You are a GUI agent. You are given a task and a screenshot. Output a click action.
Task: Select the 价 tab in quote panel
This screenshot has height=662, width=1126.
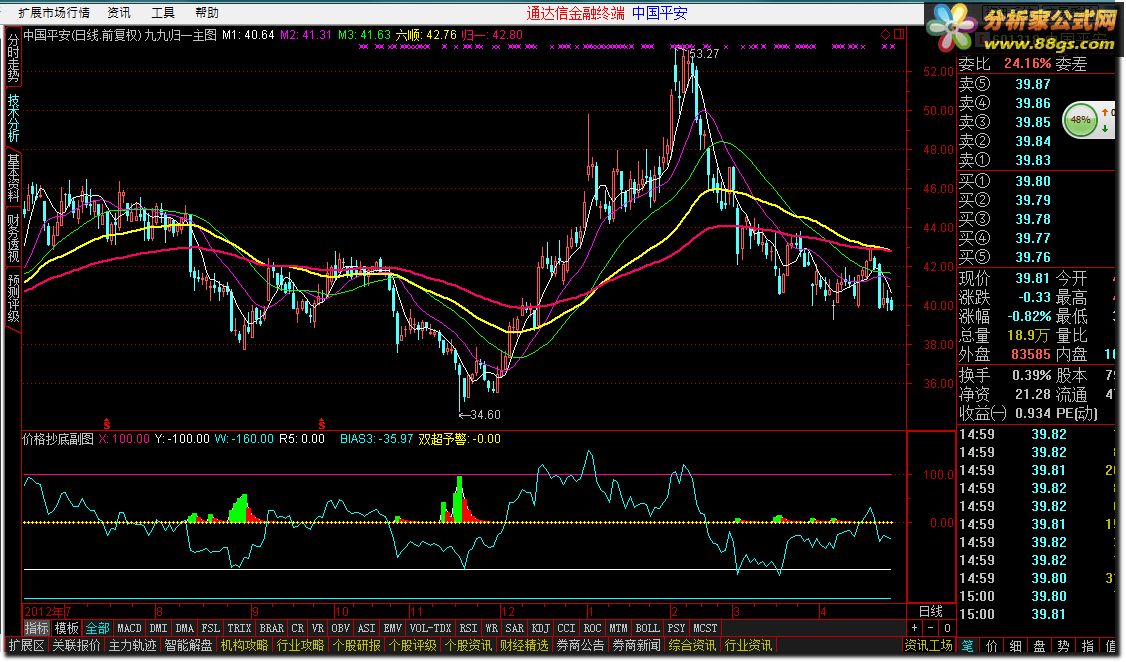pyautogui.click(x=992, y=645)
